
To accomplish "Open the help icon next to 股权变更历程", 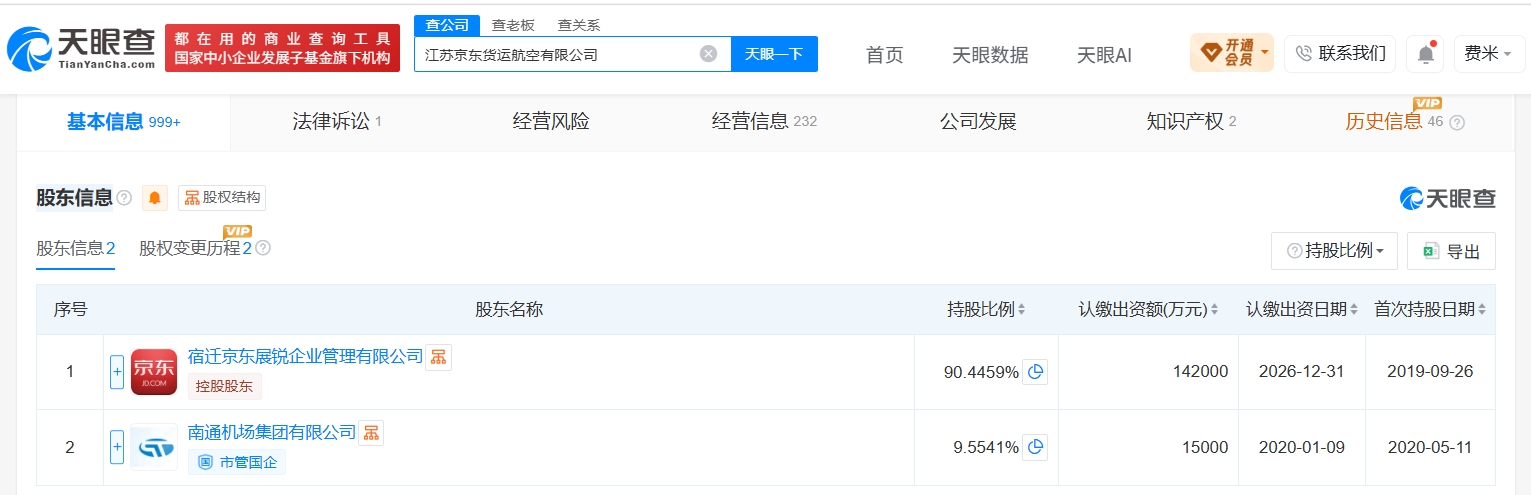I will click(x=263, y=248).
